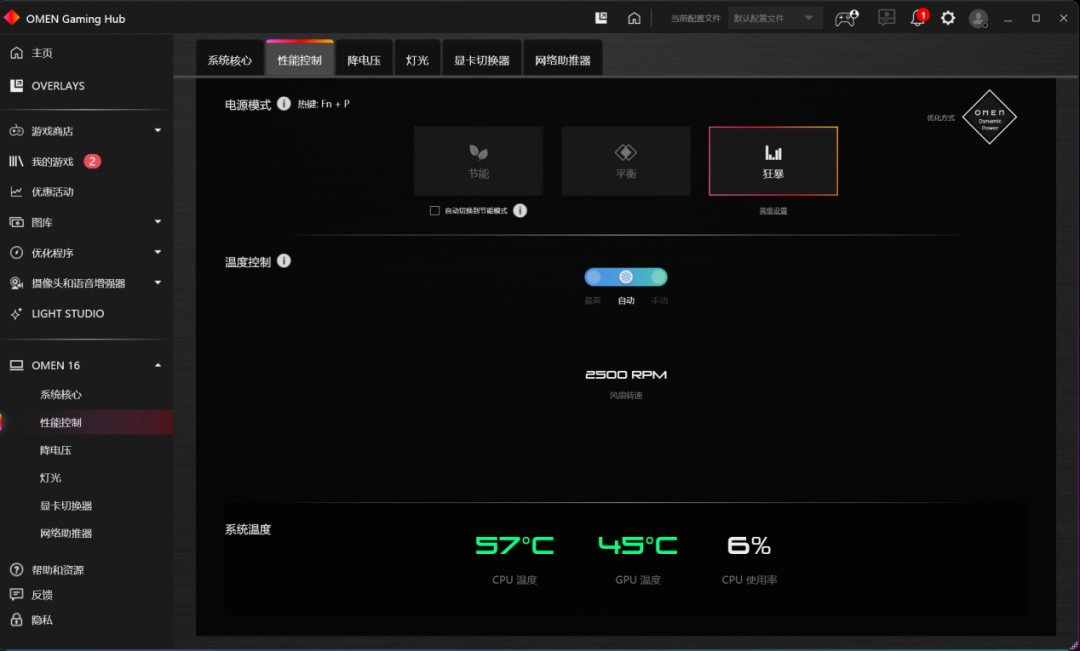Image resolution: width=1080 pixels, height=651 pixels.
Task: Open the 高级设置 link under 狂暴
Action: [x=773, y=211]
